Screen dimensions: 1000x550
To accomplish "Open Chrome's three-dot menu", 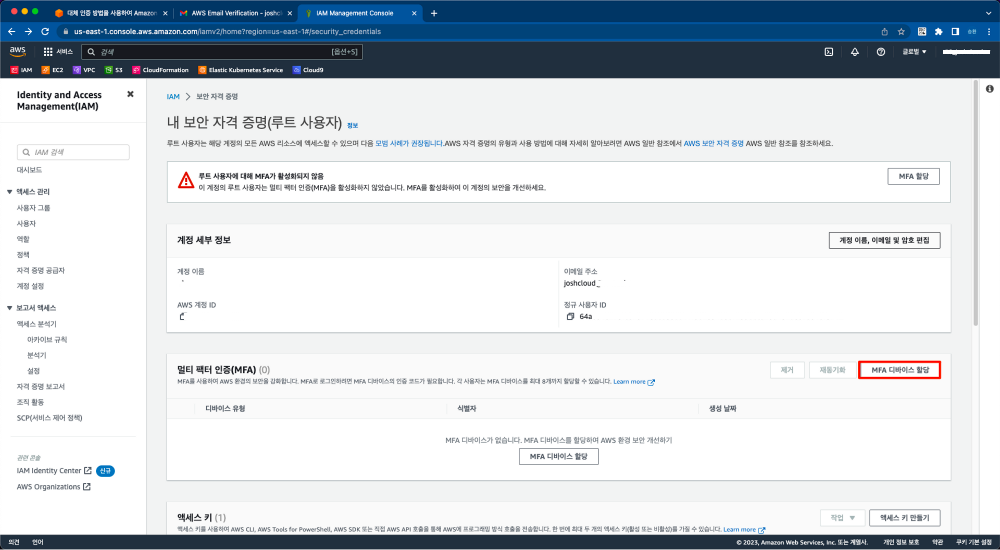I will click(989, 31).
